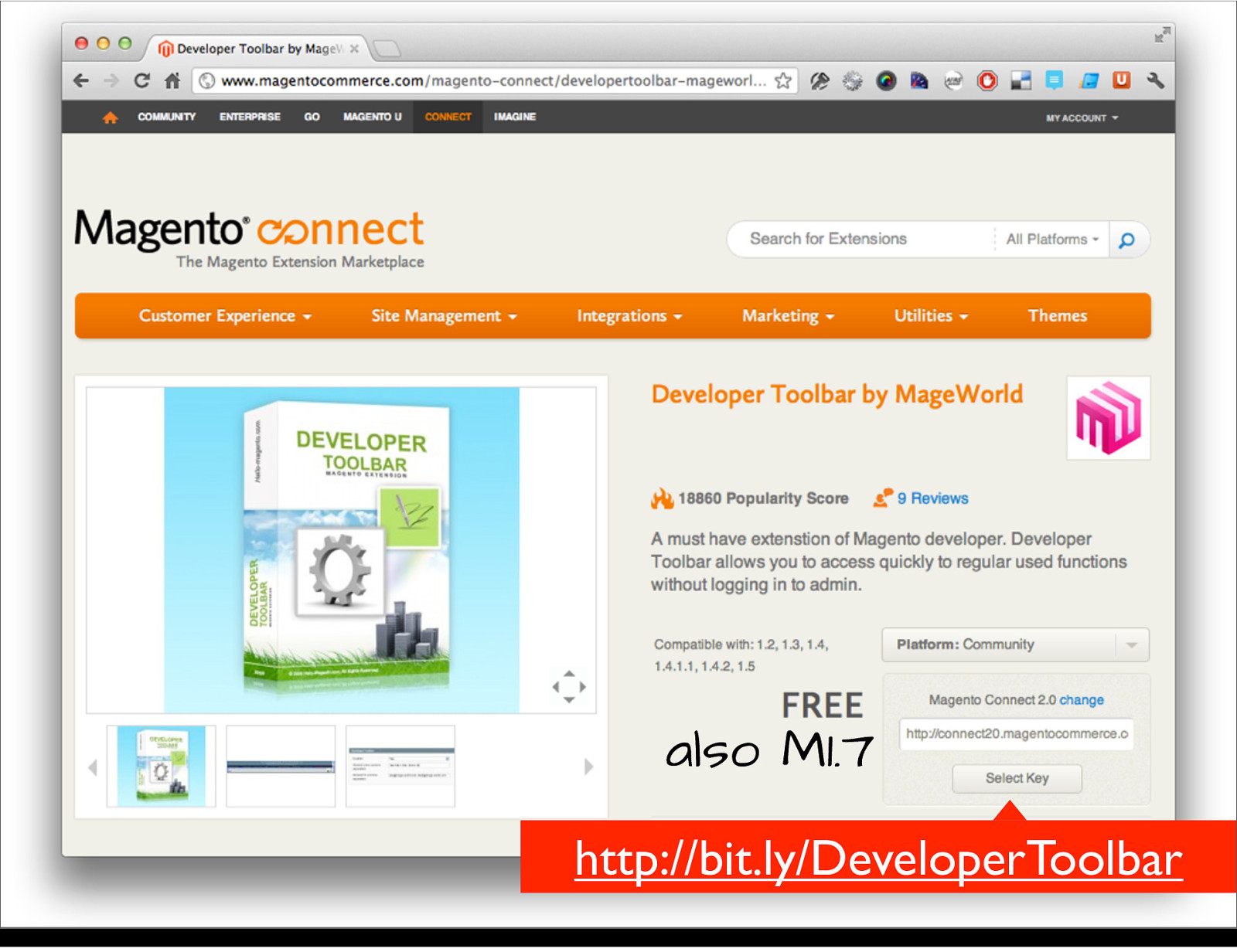Image resolution: width=1237 pixels, height=952 pixels.
Task: Click the first extension icon beside the star
Action: tap(820, 80)
